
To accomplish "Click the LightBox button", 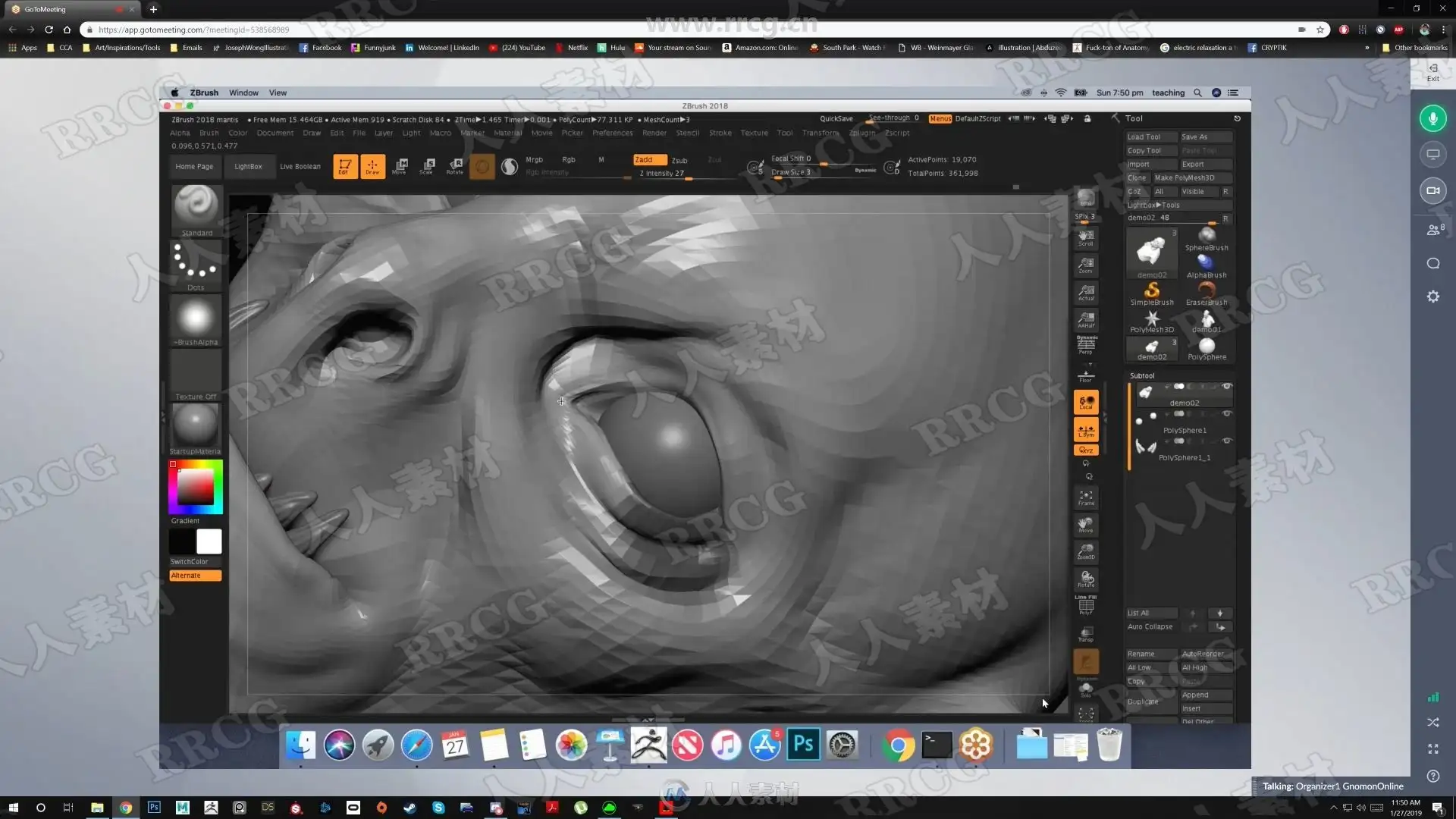I will (248, 166).
